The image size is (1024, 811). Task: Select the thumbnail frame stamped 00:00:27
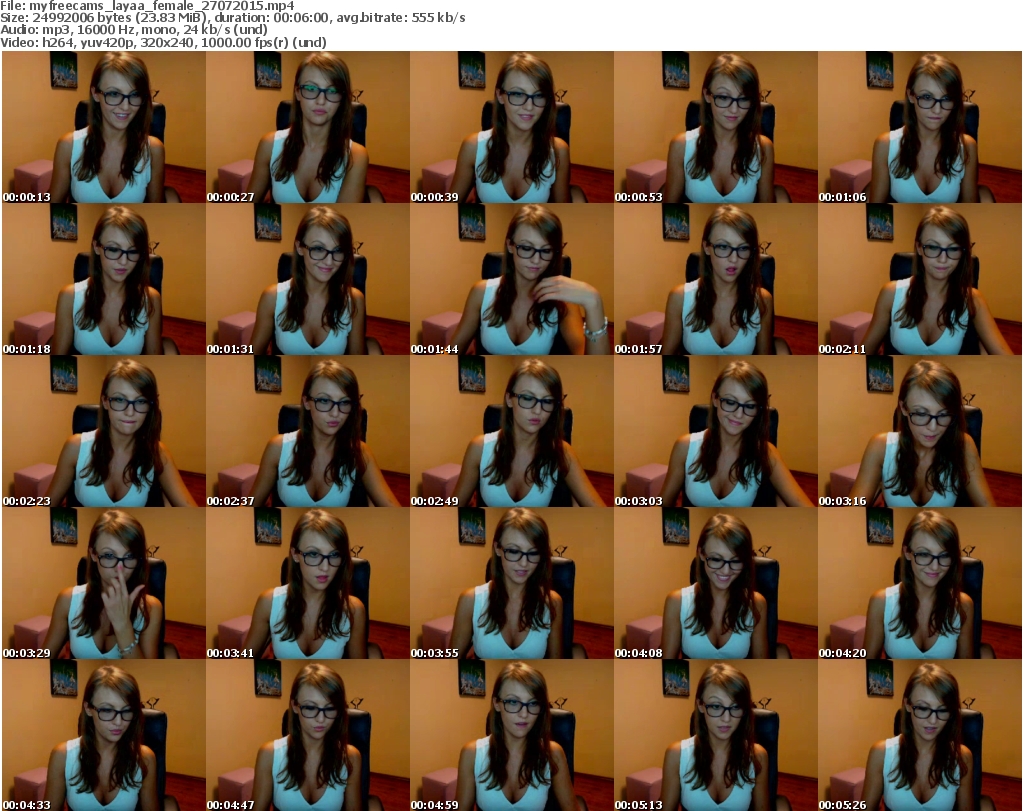tap(308, 127)
